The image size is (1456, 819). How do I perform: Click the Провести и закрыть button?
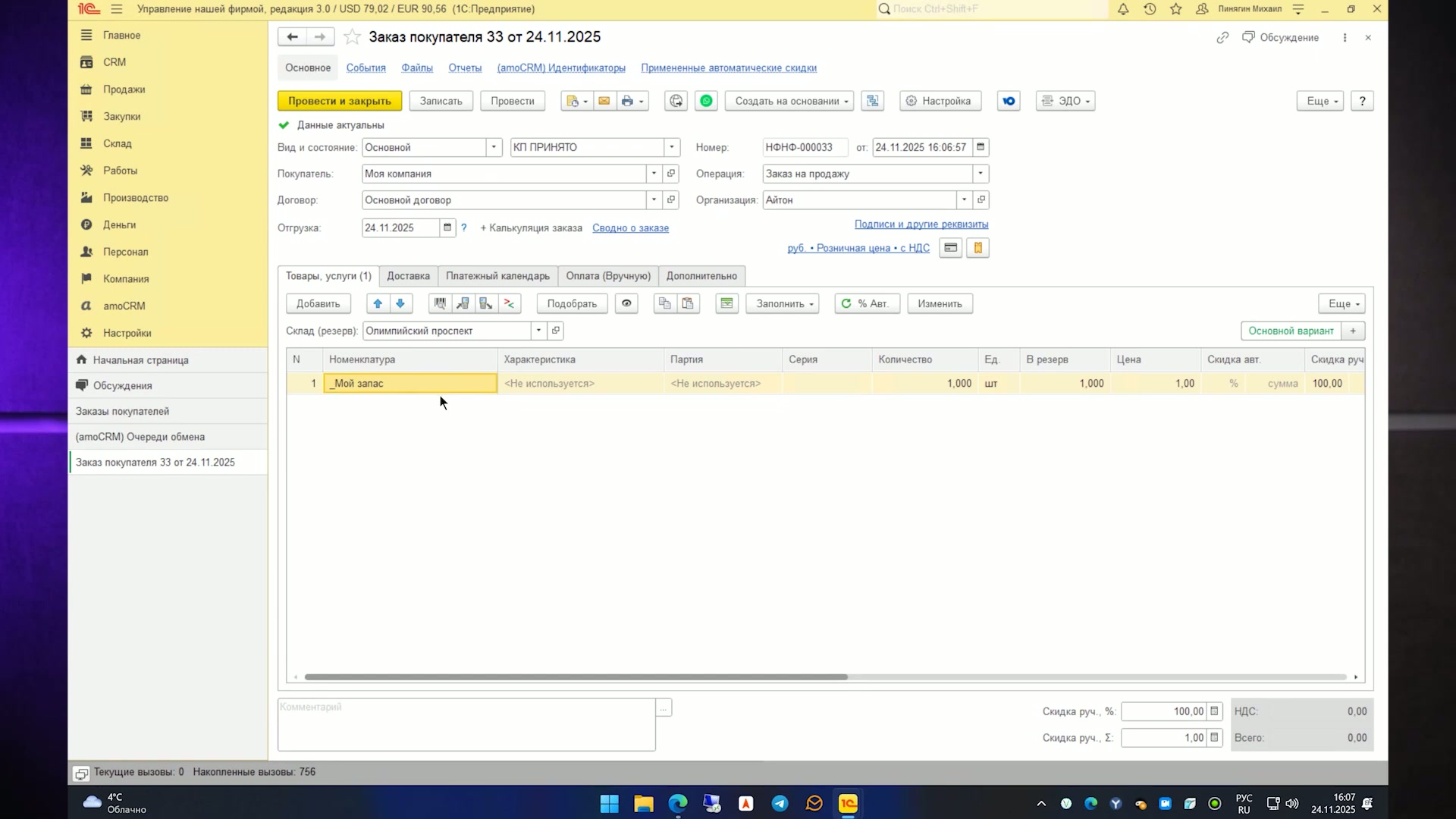coord(340,101)
